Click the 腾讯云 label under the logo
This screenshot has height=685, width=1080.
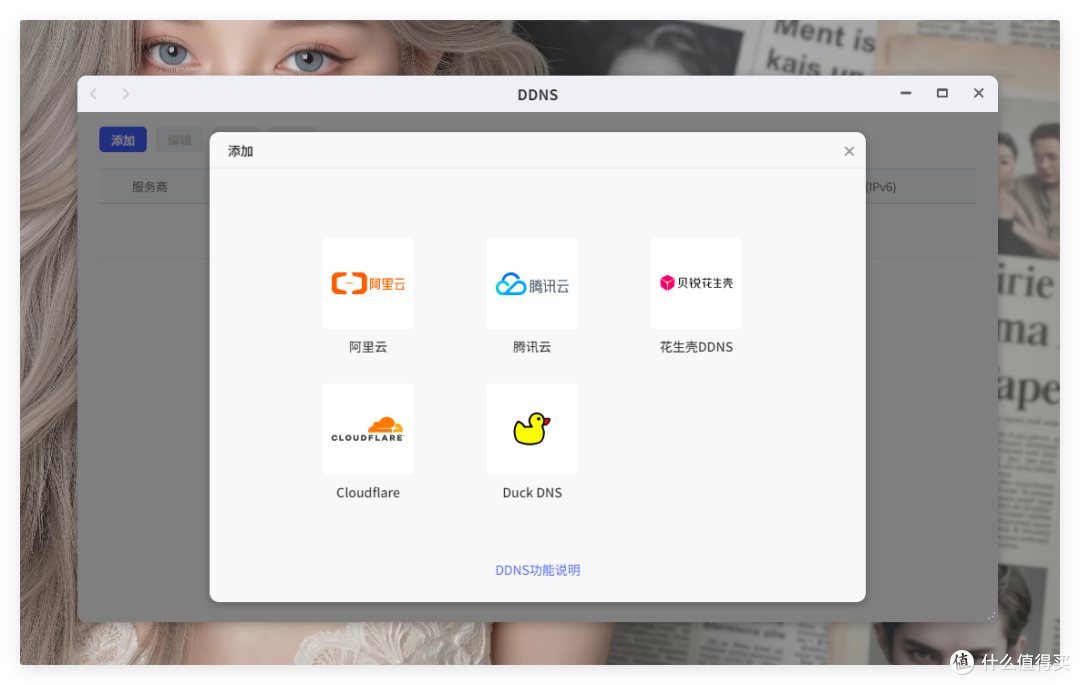532,347
